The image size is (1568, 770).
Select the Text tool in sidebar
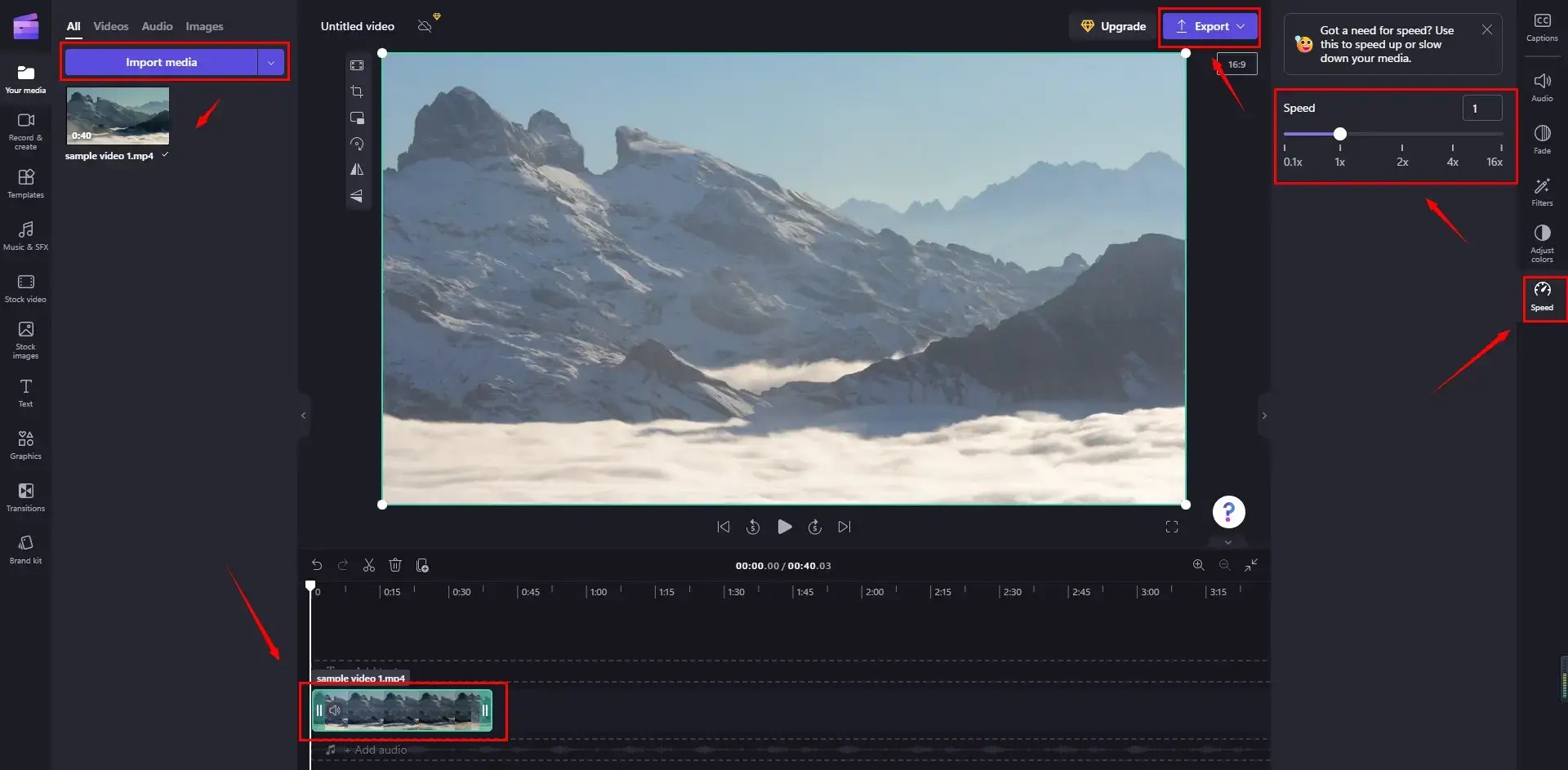pyautogui.click(x=25, y=393)
